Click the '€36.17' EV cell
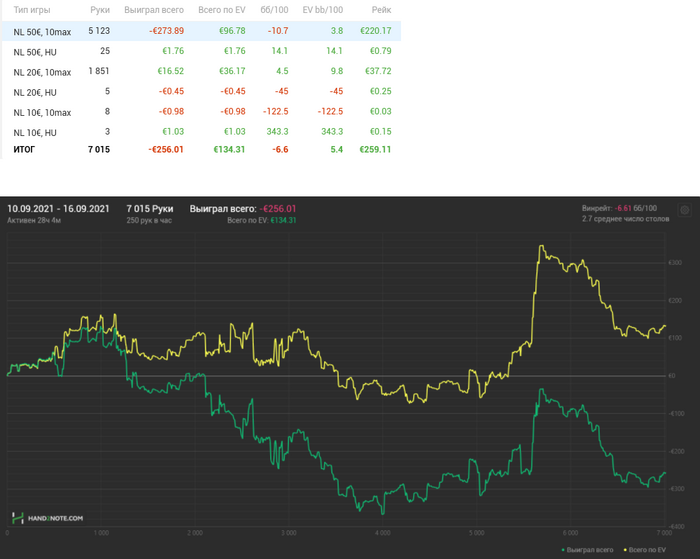Image resolution: width=700 pixels, height=559 pixels. pos(232,71)
